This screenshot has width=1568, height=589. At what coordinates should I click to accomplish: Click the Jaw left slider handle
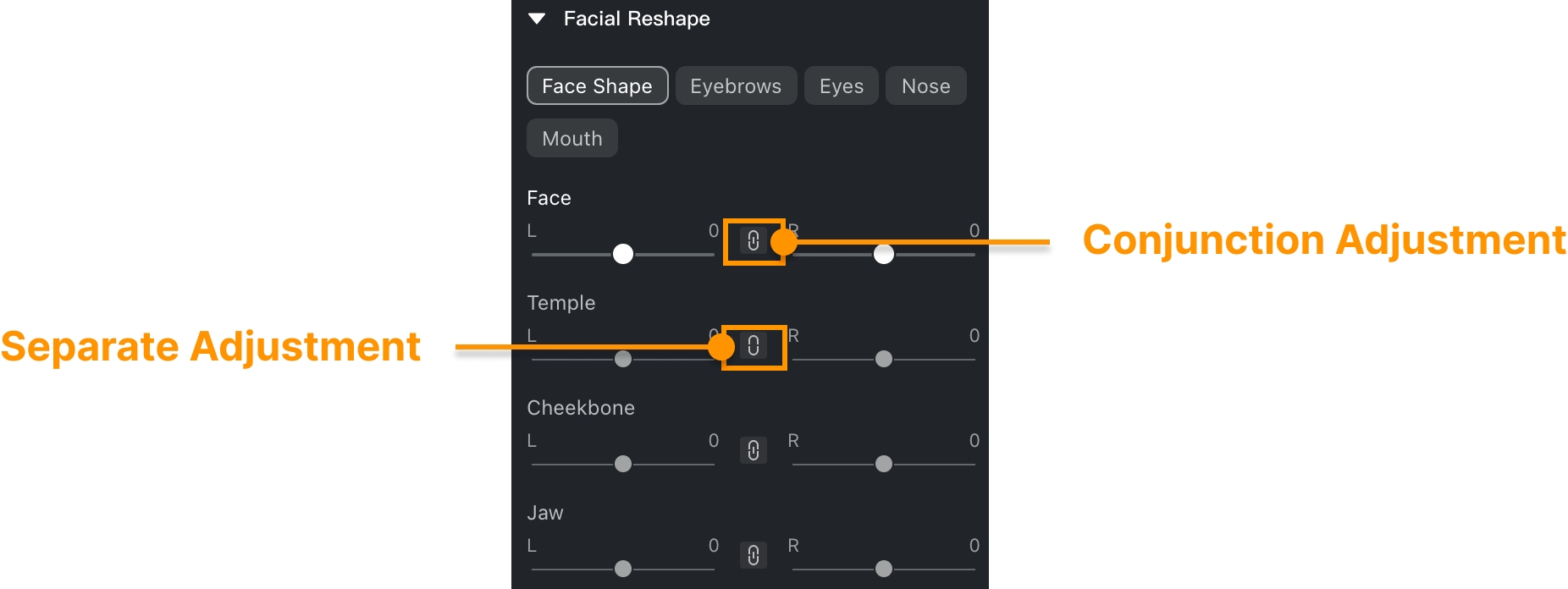click(623, 569)
